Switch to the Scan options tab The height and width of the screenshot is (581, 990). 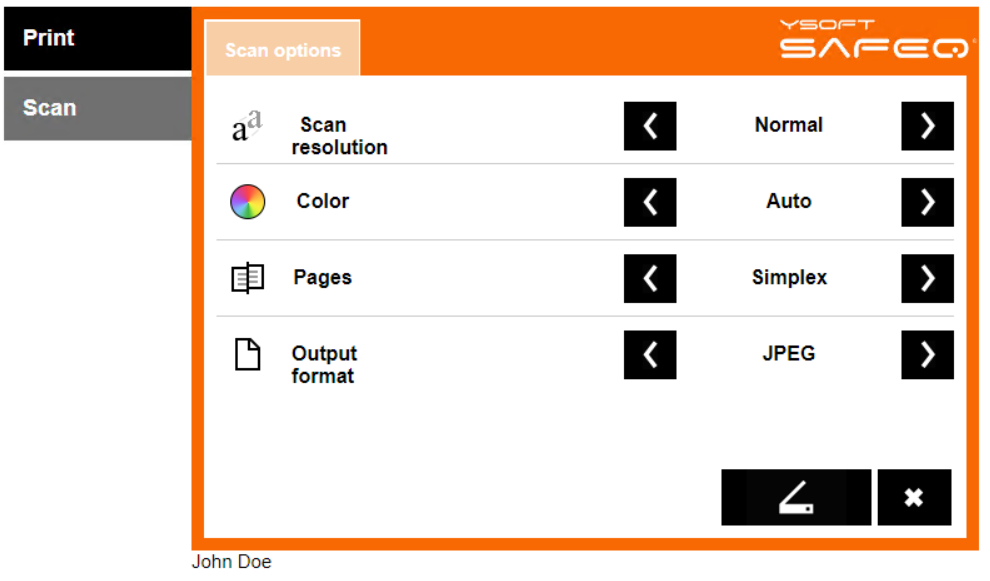(283, 50)
